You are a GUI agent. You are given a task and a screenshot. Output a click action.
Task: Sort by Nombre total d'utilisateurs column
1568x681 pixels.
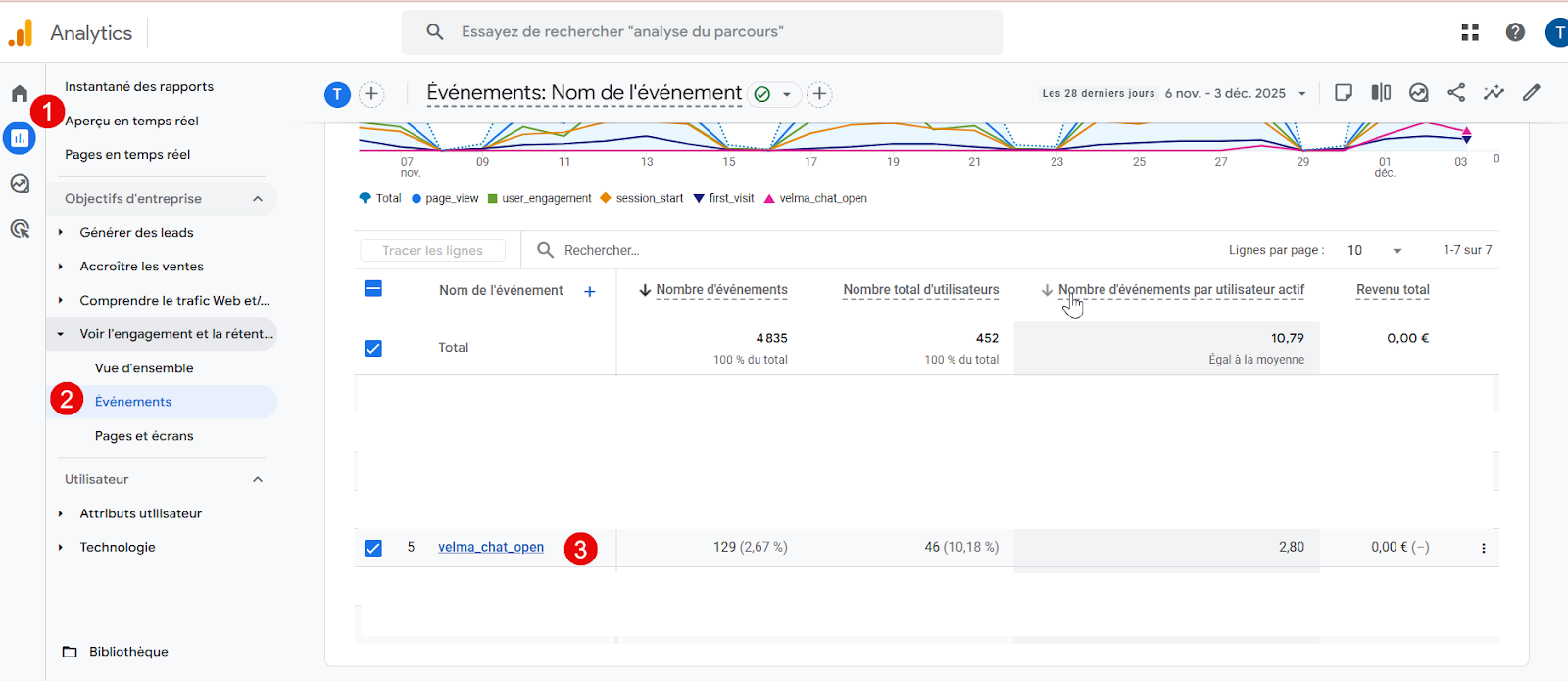click(x=920, y=290)
